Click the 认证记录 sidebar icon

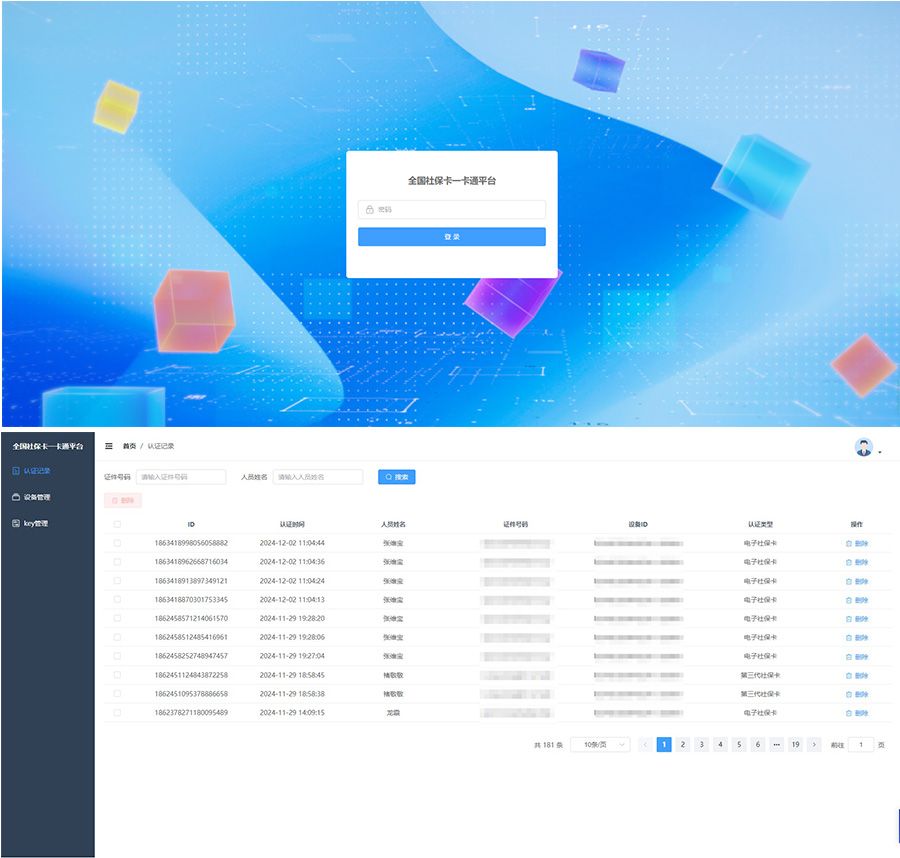tap(15, 471)
